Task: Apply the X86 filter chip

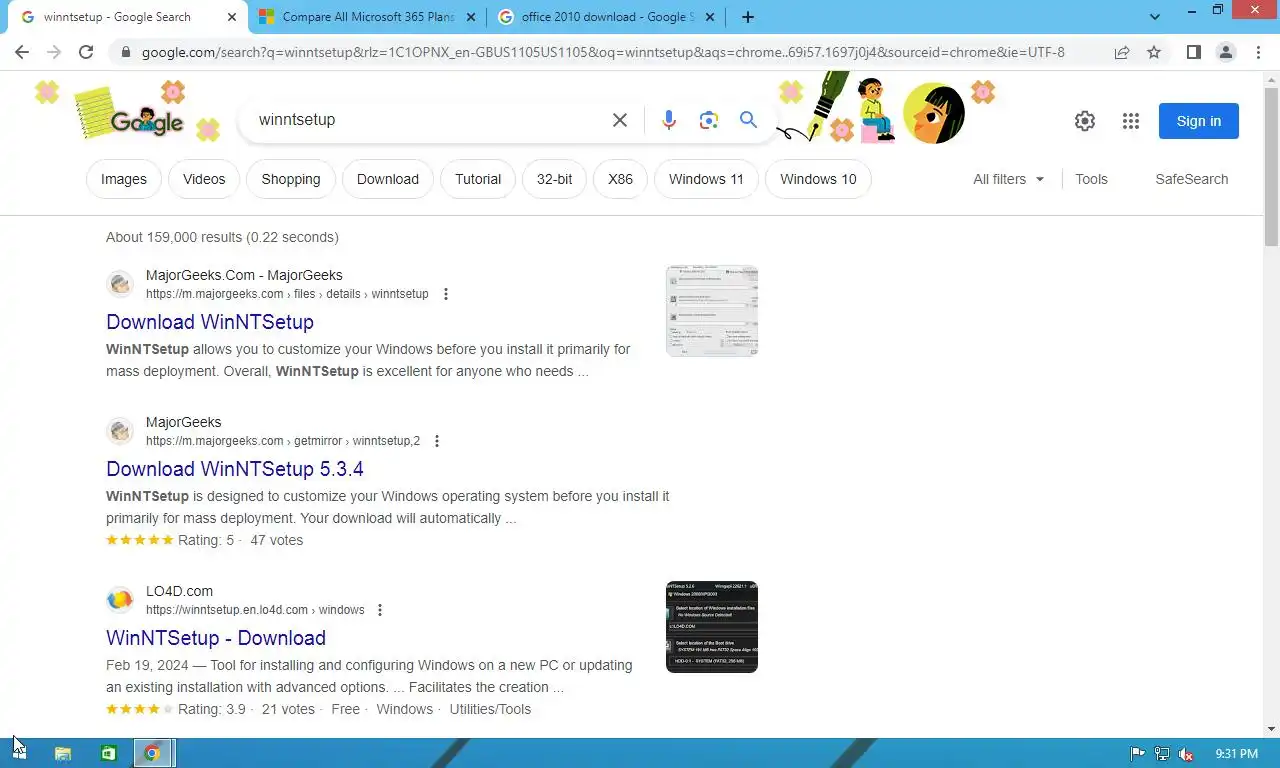Action: coord(620,179)
